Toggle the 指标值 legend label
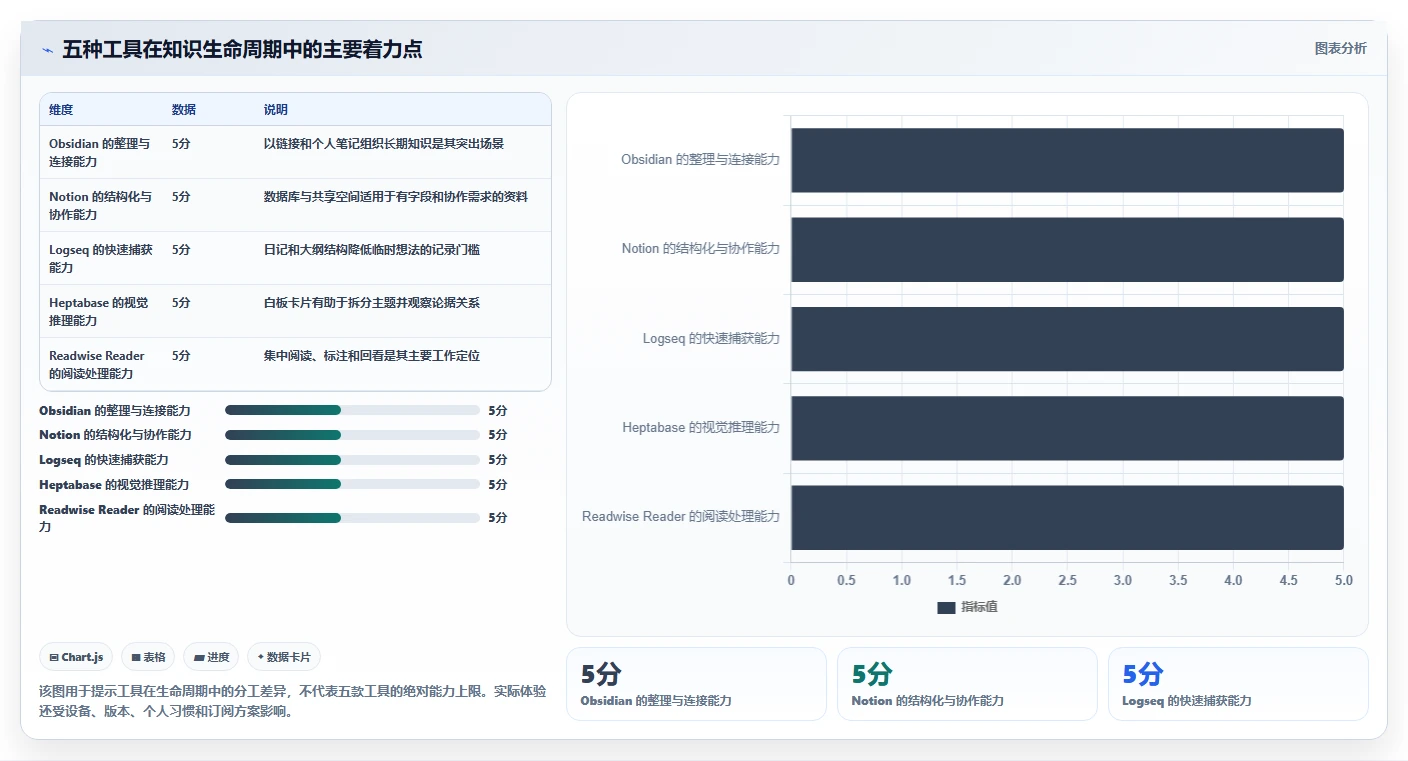Screen dimensions: 1408x761 [x=979, y=607]
